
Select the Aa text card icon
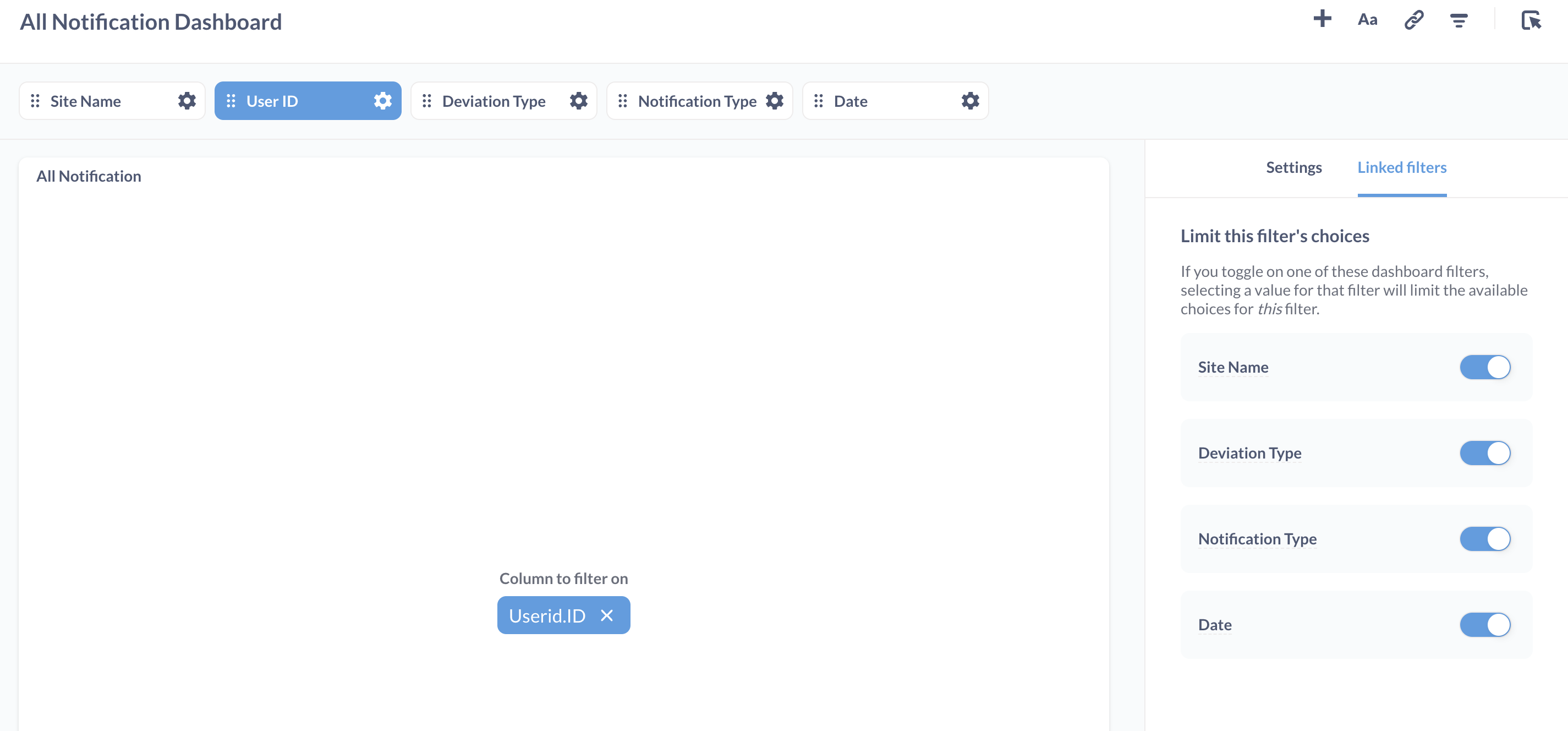(1367, 19)
